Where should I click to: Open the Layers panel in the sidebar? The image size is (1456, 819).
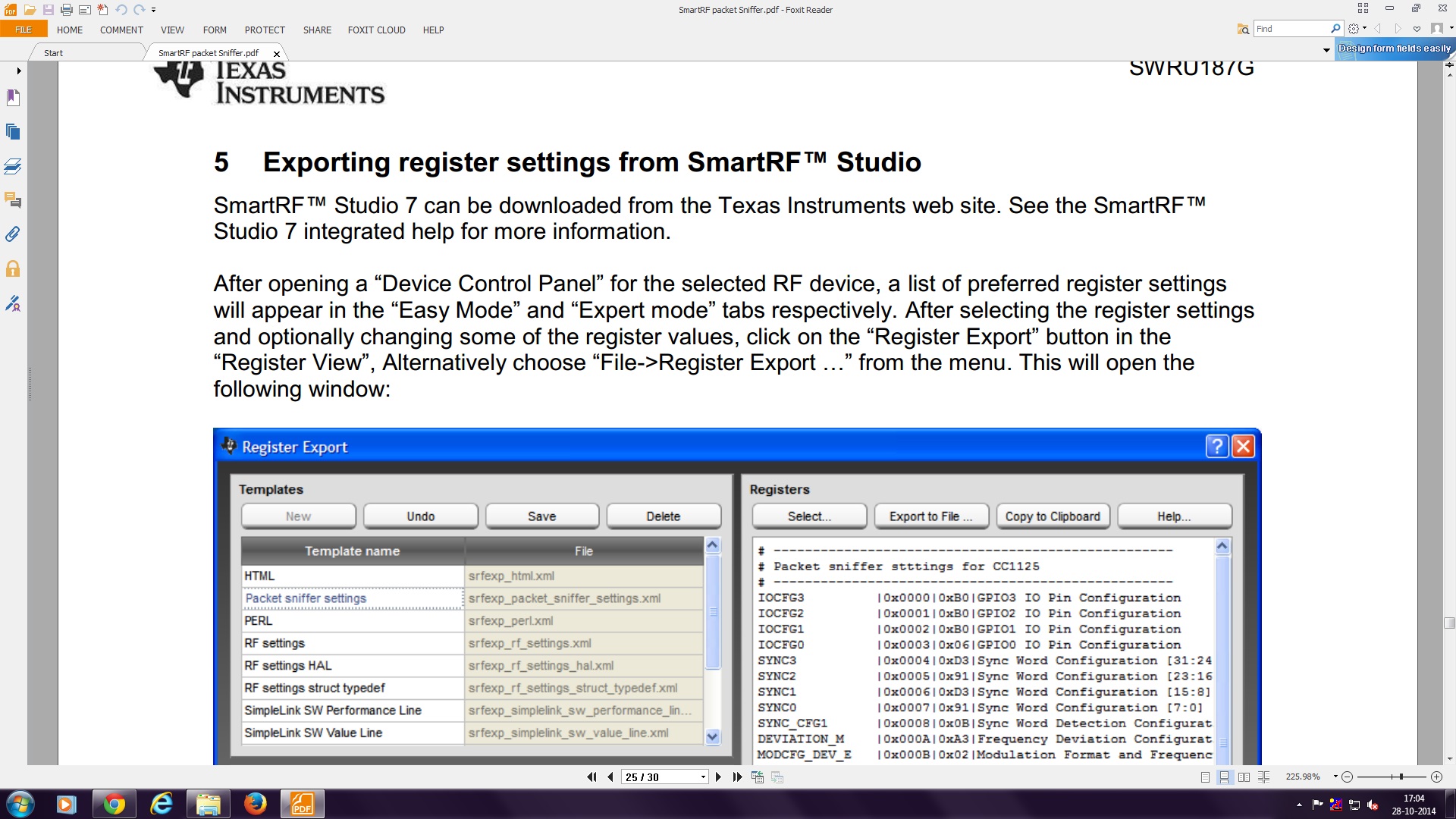click(13, 166)
